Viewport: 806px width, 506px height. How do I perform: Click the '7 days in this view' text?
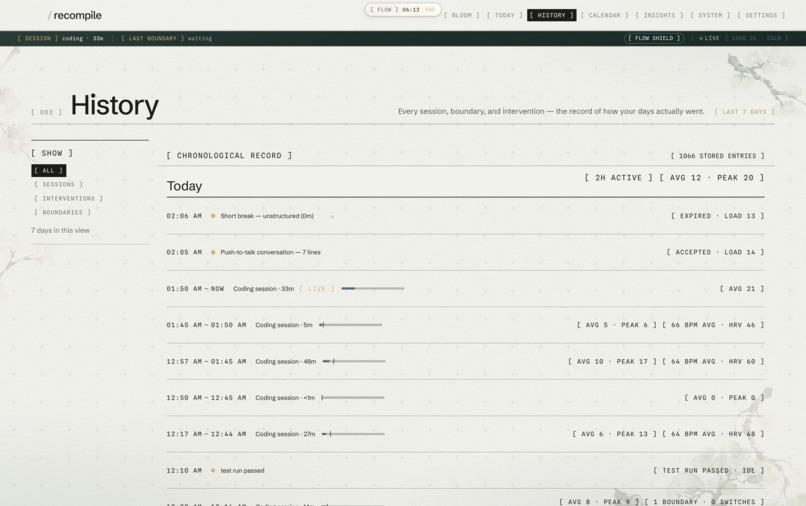coord(60,230)
